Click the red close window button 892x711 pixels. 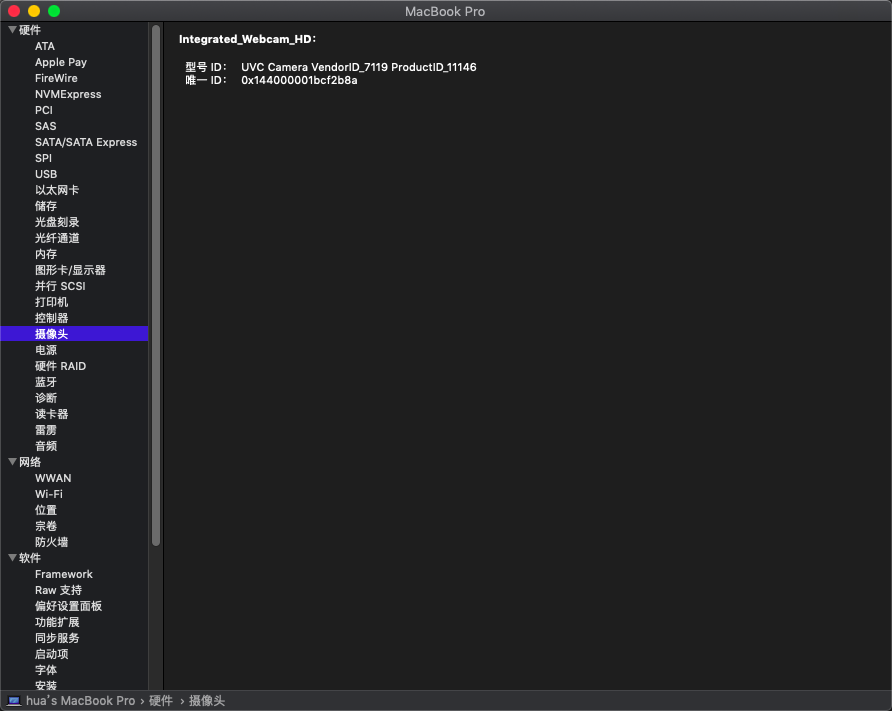(14, 11)
